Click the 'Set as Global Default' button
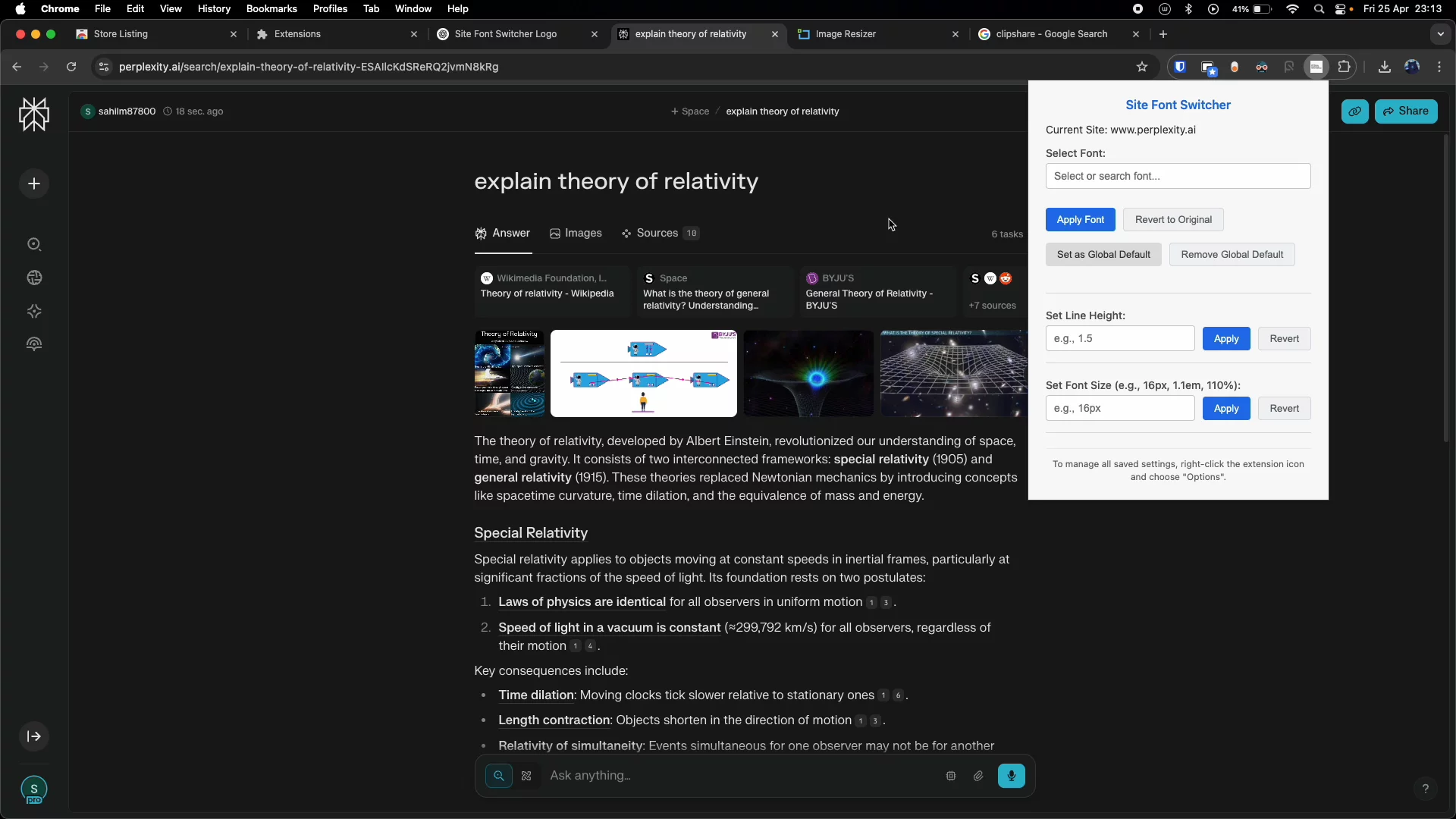The image size is (1456, 819). pyautogui.click(x=1103, y=254)
